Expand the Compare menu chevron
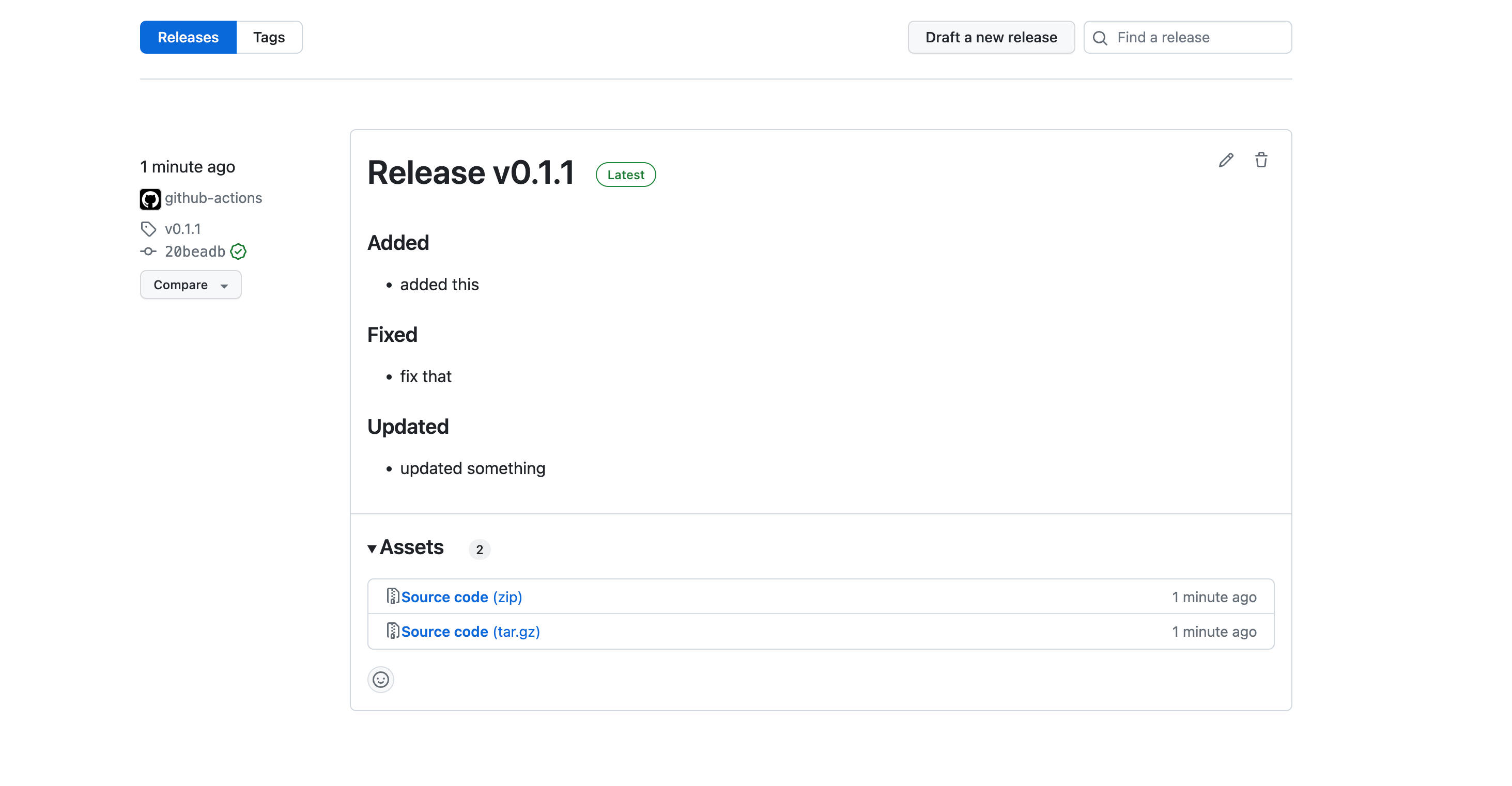 (224, 286)
